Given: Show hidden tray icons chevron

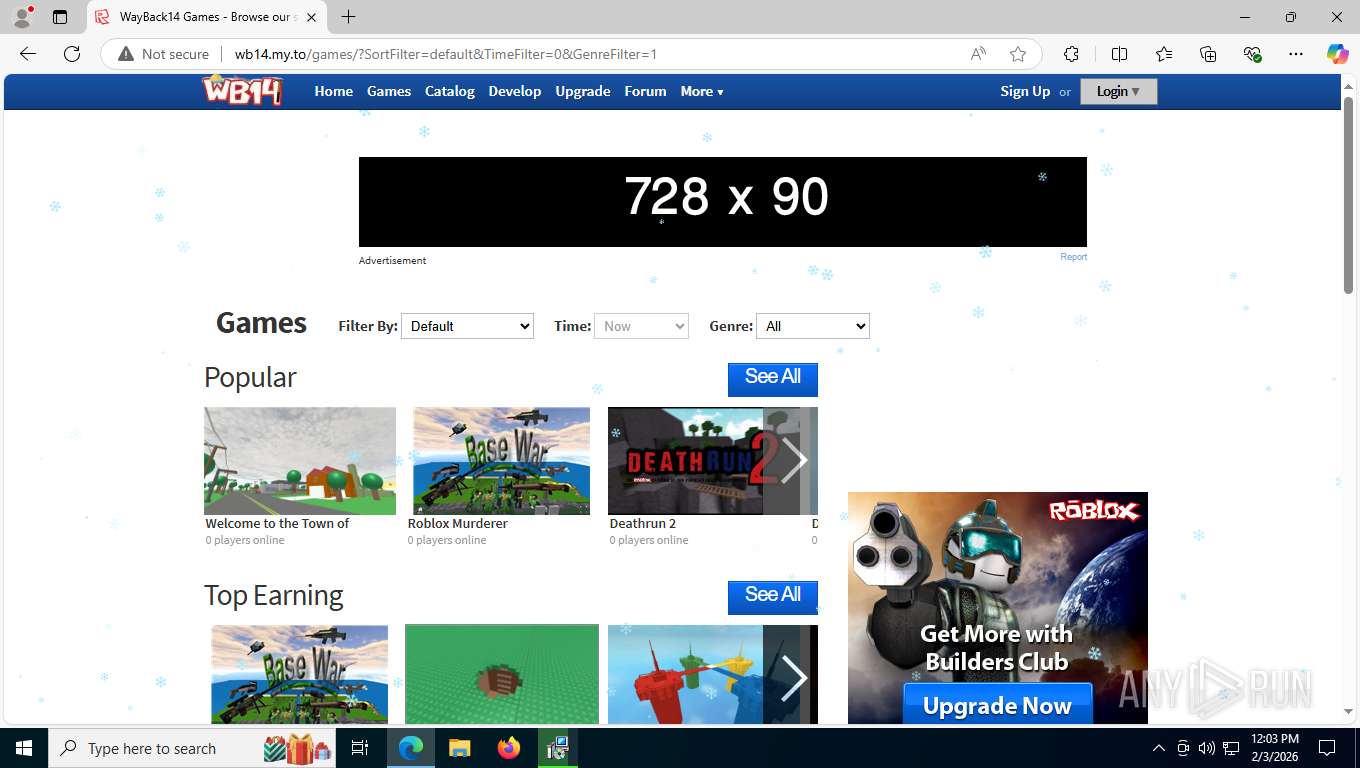Looking at the screenshot, I should tap(1159, 748).
